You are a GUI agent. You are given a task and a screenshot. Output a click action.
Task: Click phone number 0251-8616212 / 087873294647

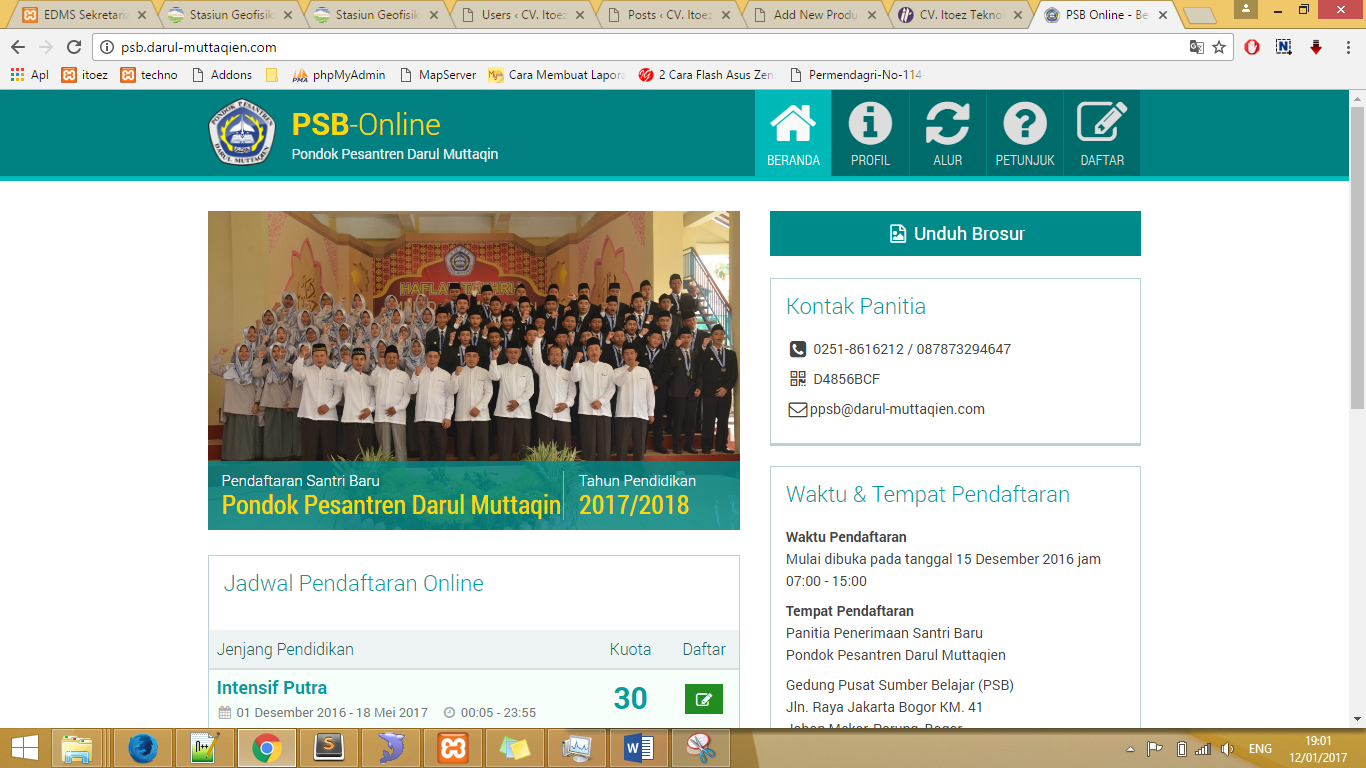911,349
